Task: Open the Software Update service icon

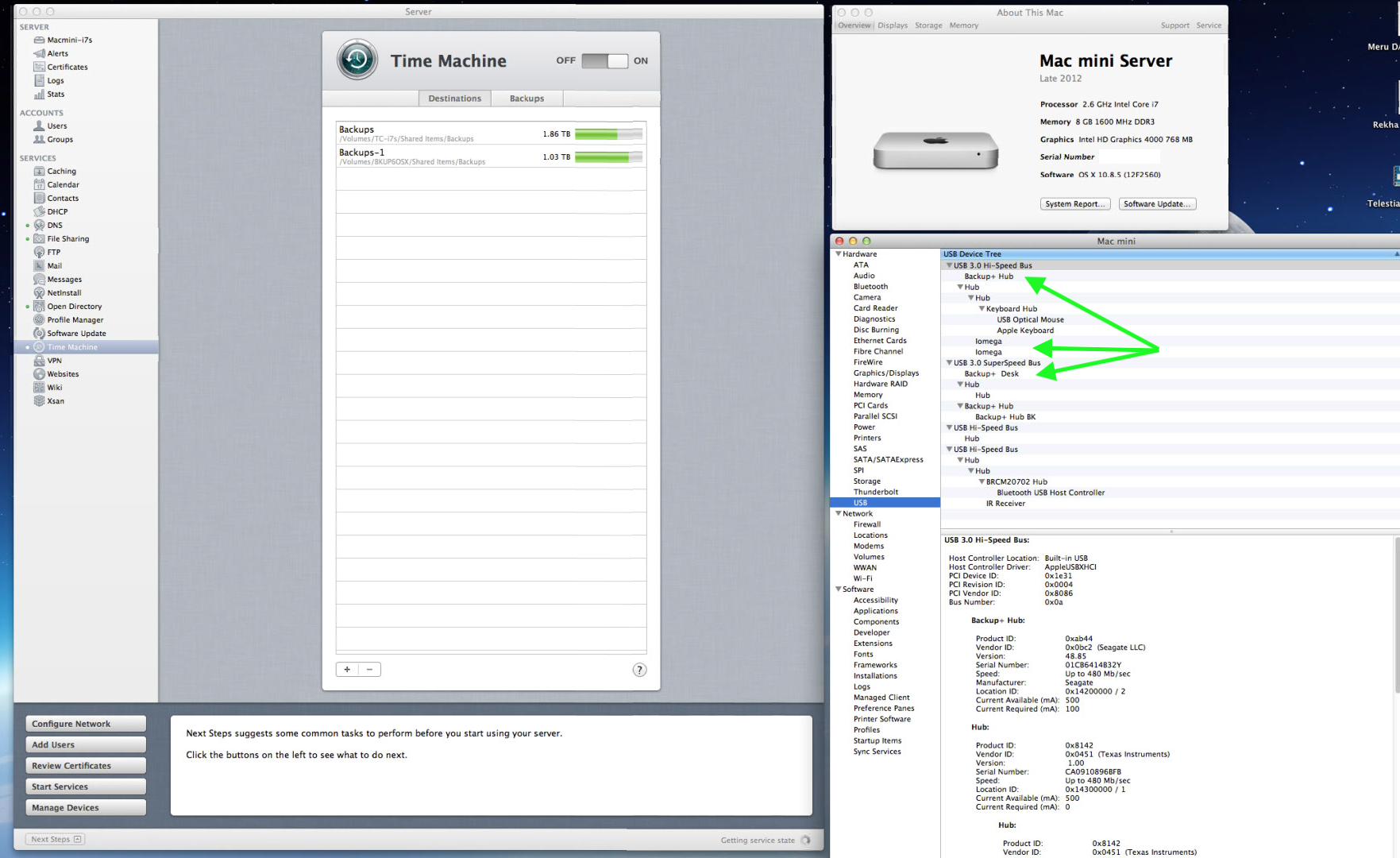Action: tap(39, 333)
